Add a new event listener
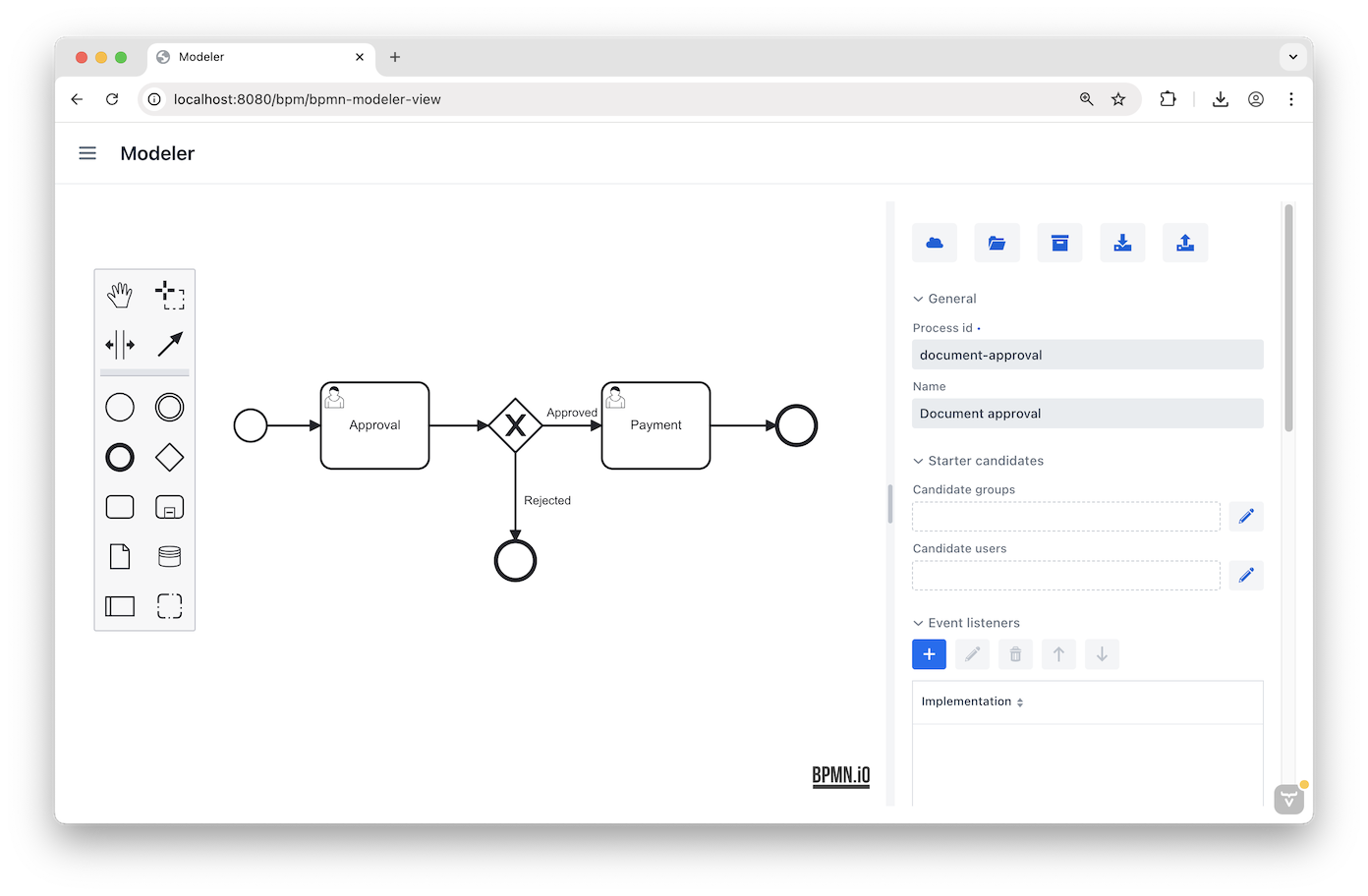Viewport: 1368px width, 896px height. [929, 654]
